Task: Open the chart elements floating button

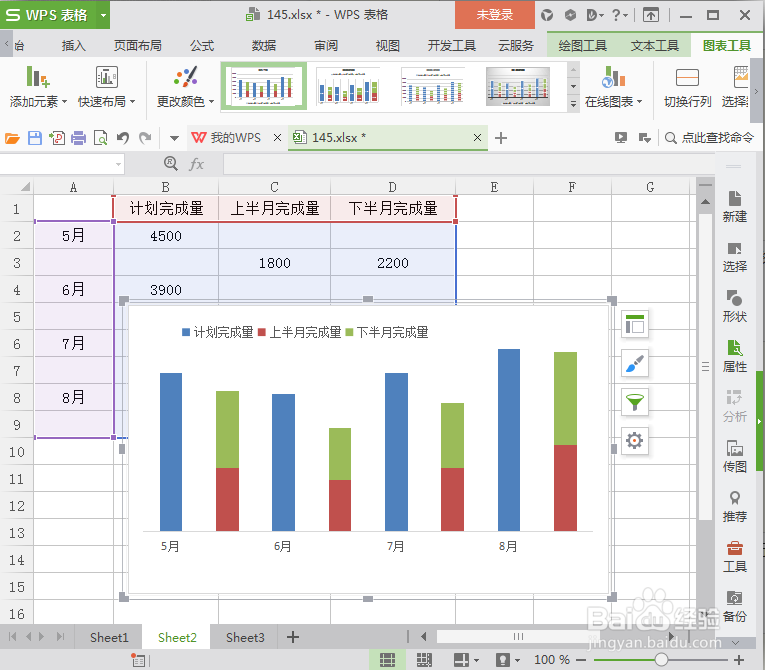Action: pyautogui.click(x=635, y=324)
